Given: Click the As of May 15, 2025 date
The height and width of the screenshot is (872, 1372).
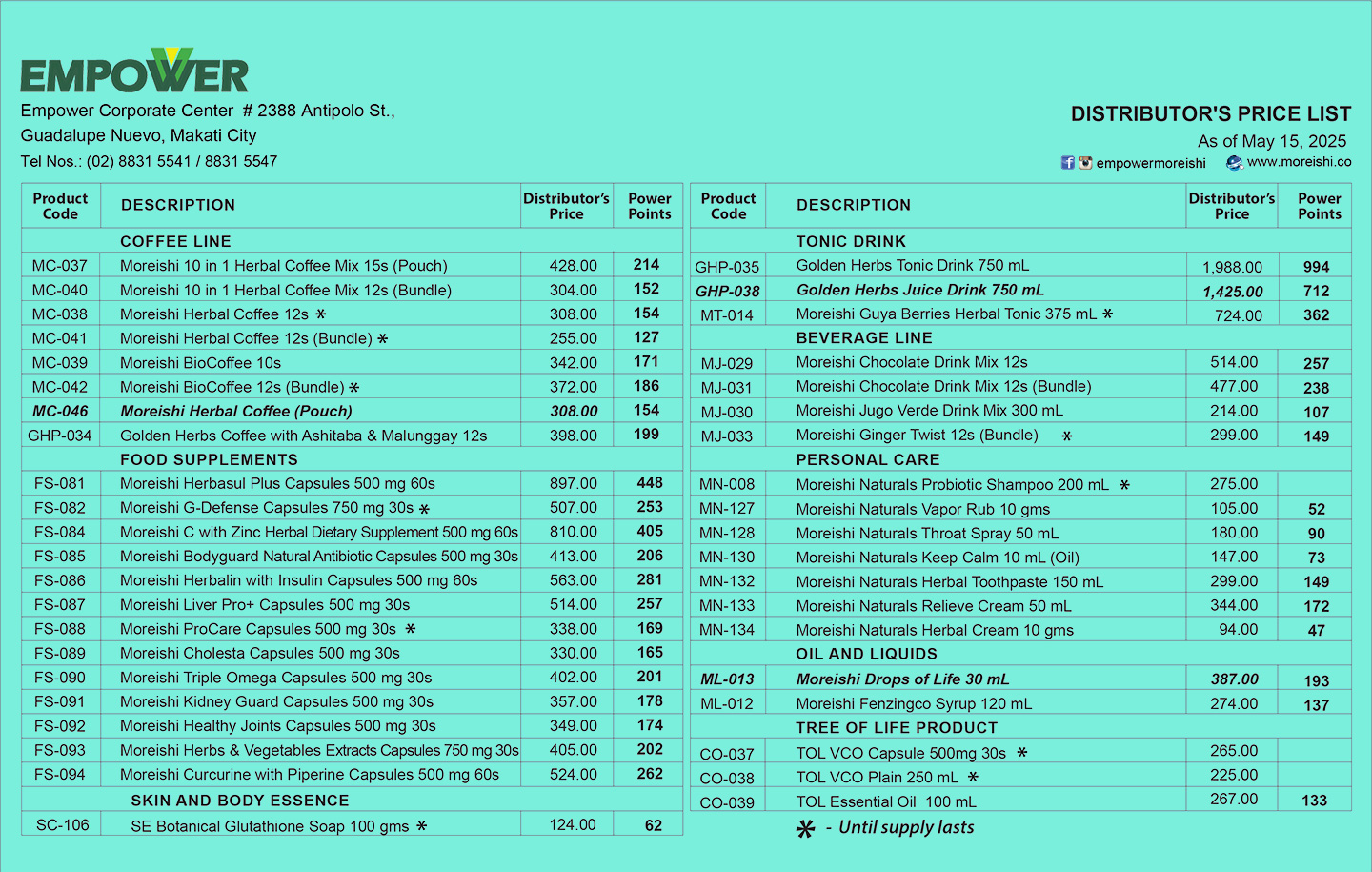Looking at the screenshot, I should (1272, 141).
